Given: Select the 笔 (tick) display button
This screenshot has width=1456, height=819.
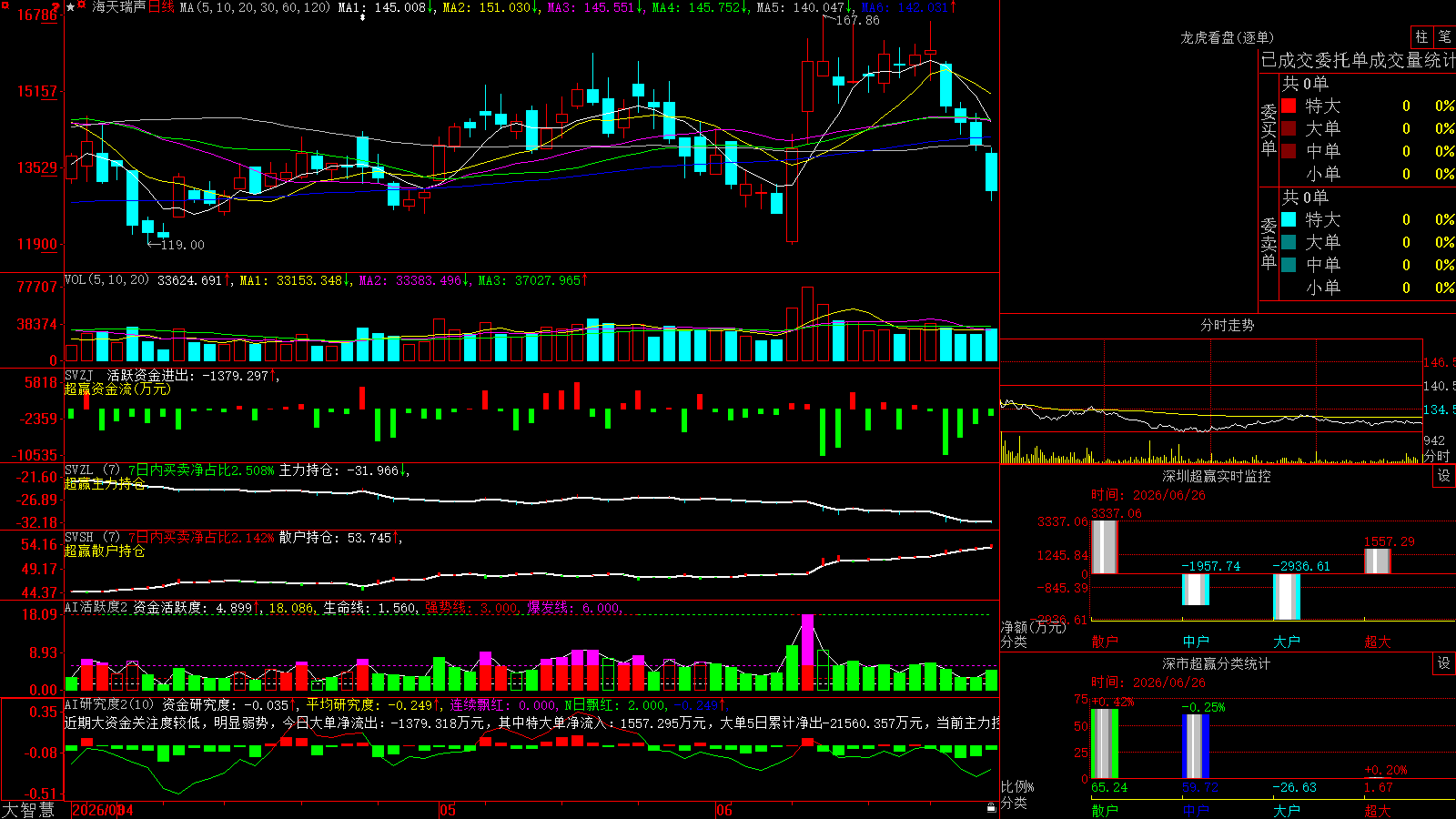Looking at the screenshot, I should 1445,36.
